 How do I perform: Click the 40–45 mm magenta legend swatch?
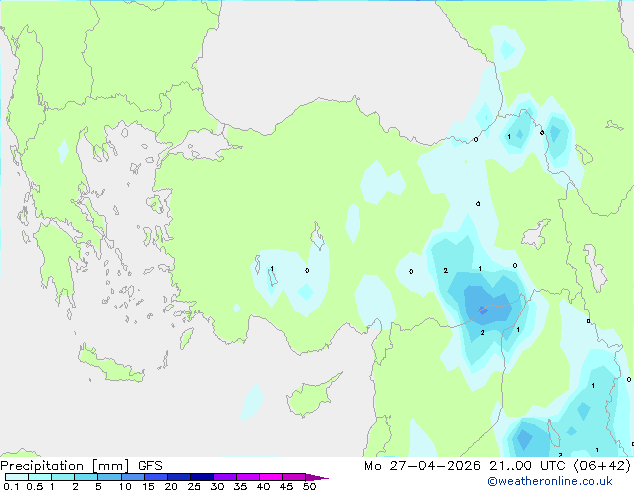(x=271, y=477)
